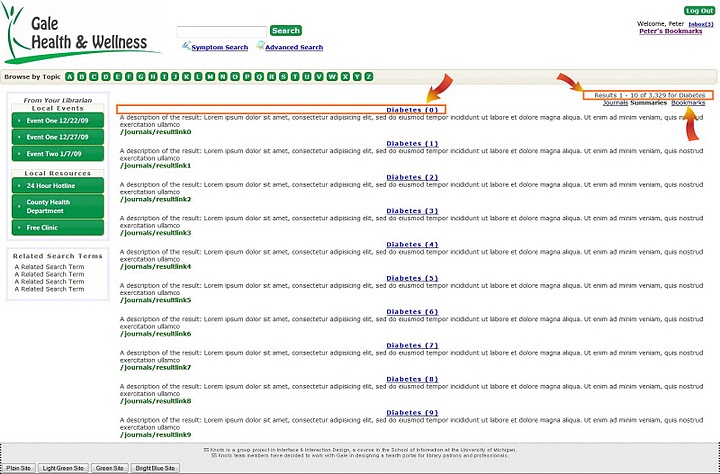Switch to the Bookmarks results tab
Image resolution: width=720 pixels, height=474 pixels.
click(x=688, y=103)
